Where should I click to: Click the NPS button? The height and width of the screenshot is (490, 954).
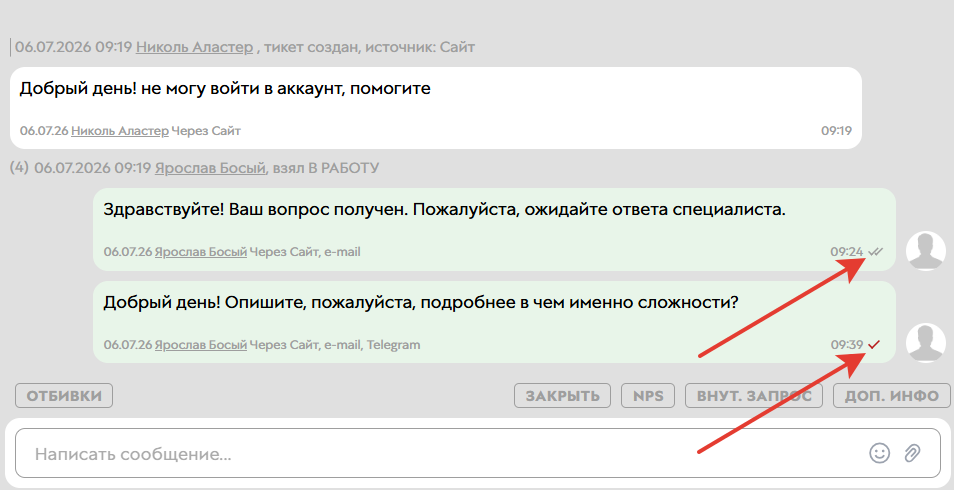click(x=648, y=396)
